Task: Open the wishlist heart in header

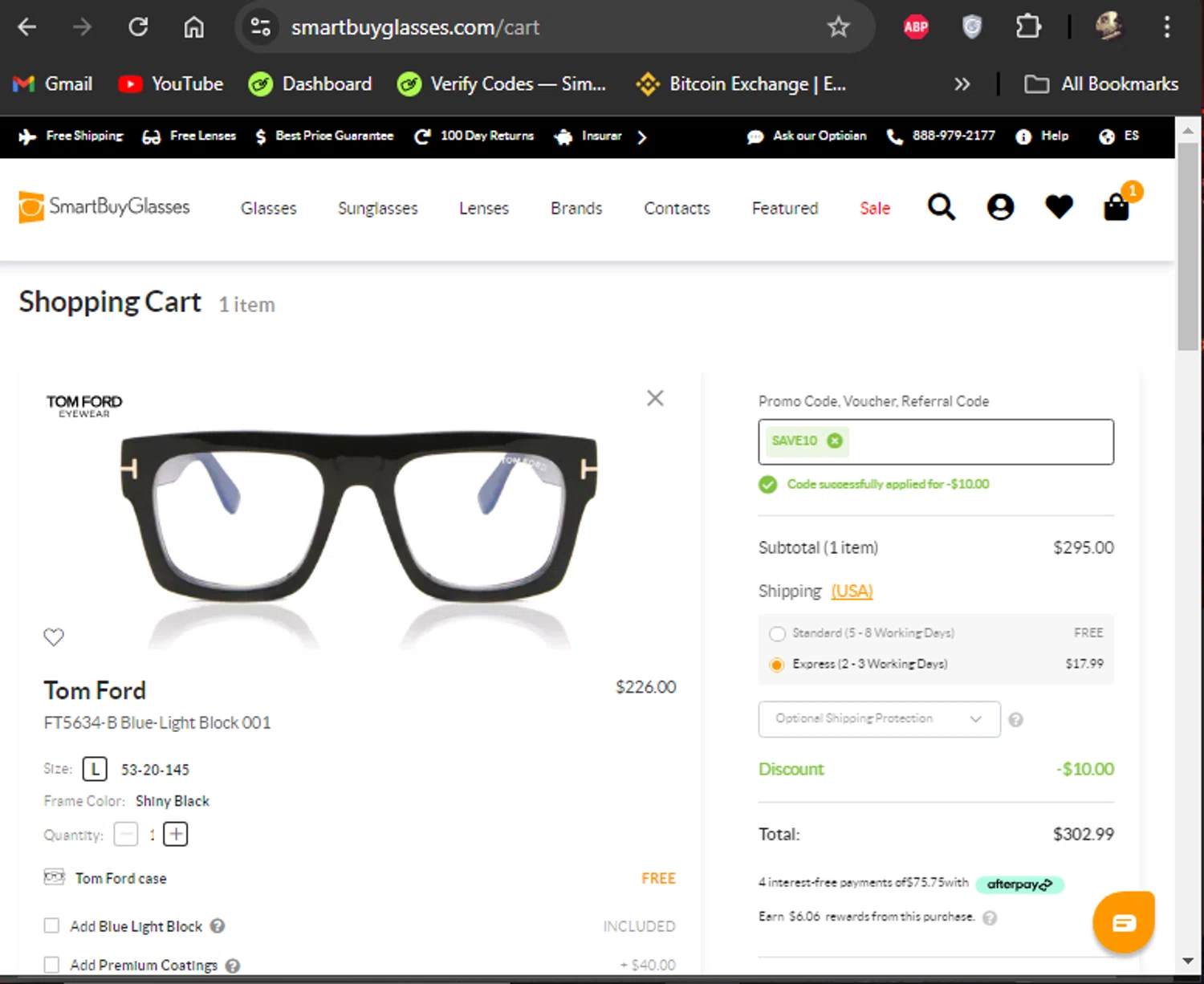Action: pos(1059,207)
